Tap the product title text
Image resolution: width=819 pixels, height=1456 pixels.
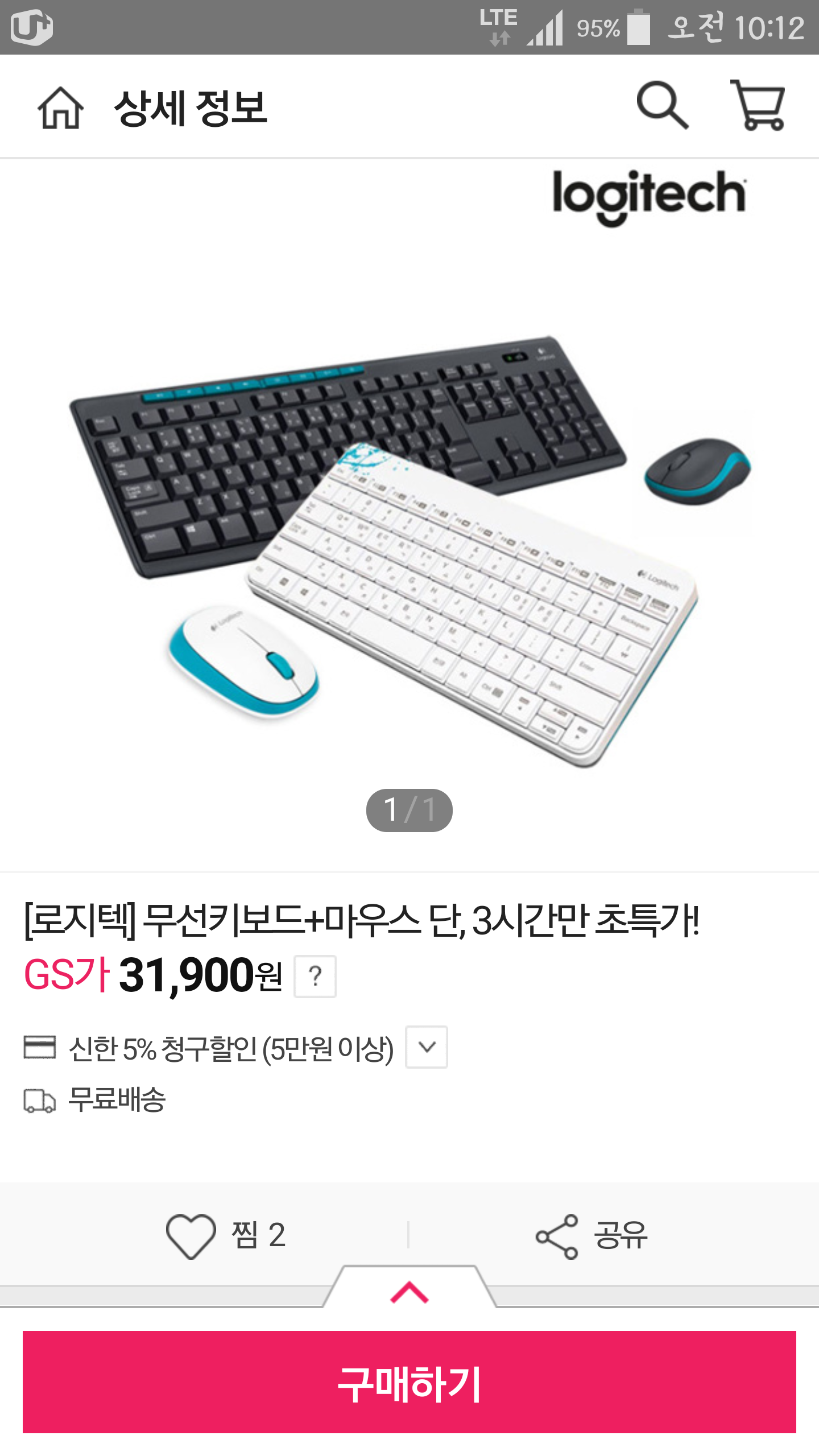click(361, 921)
